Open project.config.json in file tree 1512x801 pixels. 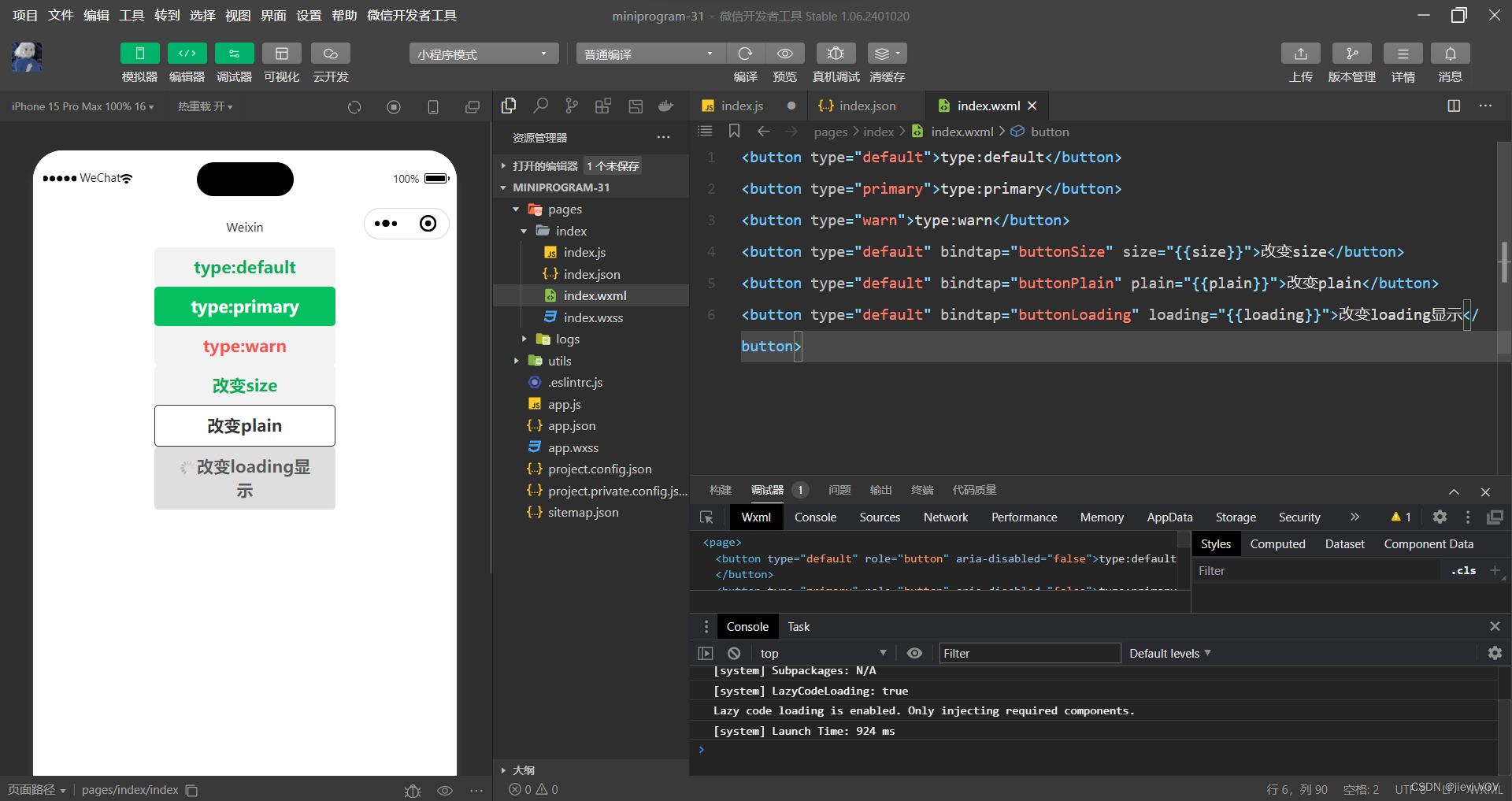coord(599,469)
